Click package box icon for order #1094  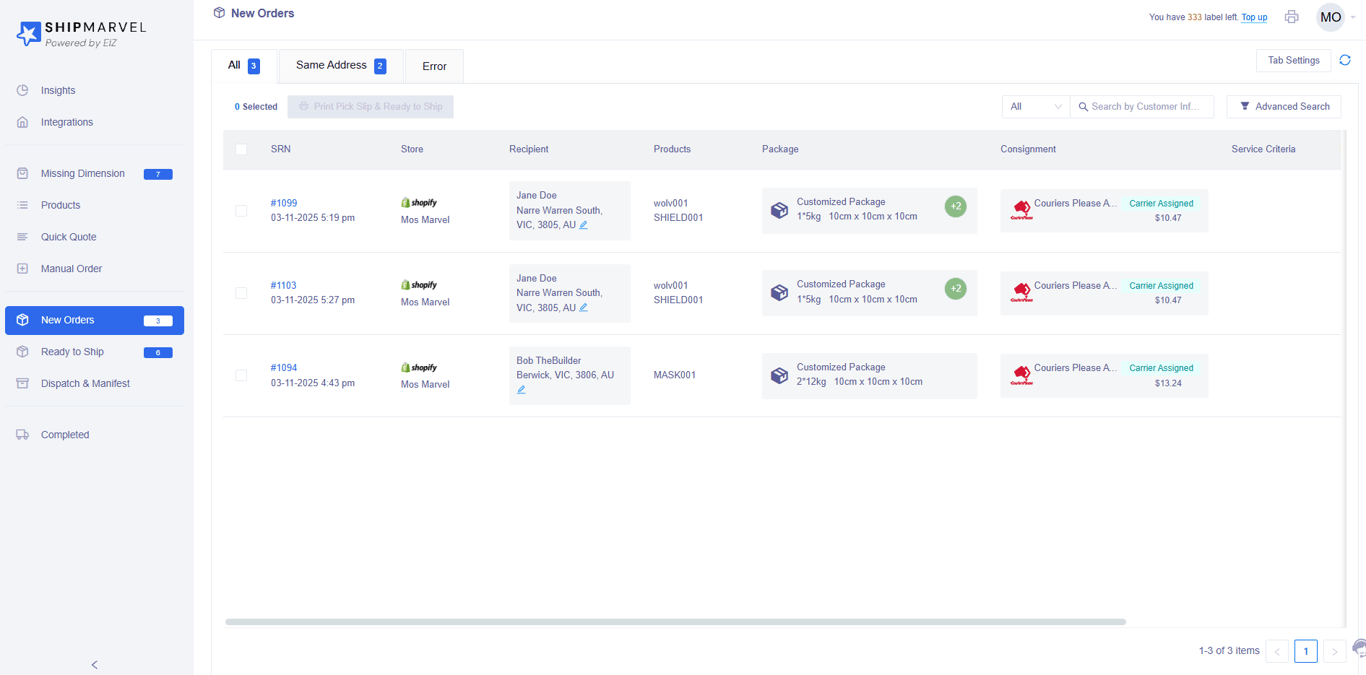click(x=779, y=376)
